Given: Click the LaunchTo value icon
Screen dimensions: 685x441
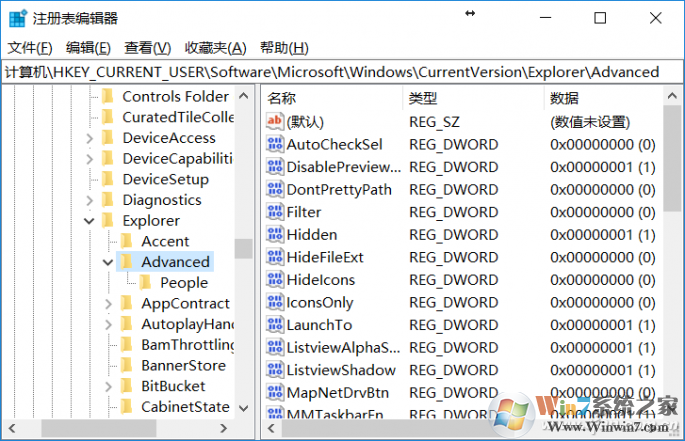Looking at the screenshot, I should click(275, 325).
